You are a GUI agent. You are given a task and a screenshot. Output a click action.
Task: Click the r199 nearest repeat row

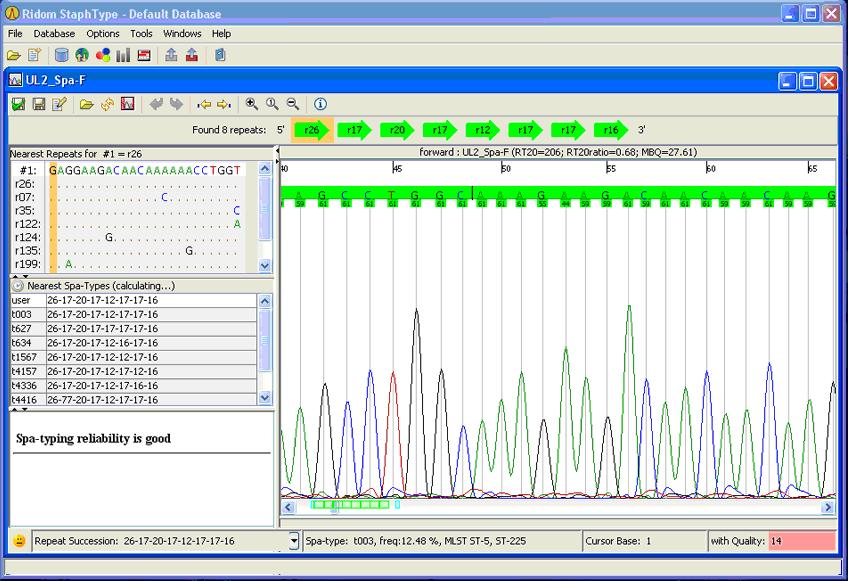128,264
